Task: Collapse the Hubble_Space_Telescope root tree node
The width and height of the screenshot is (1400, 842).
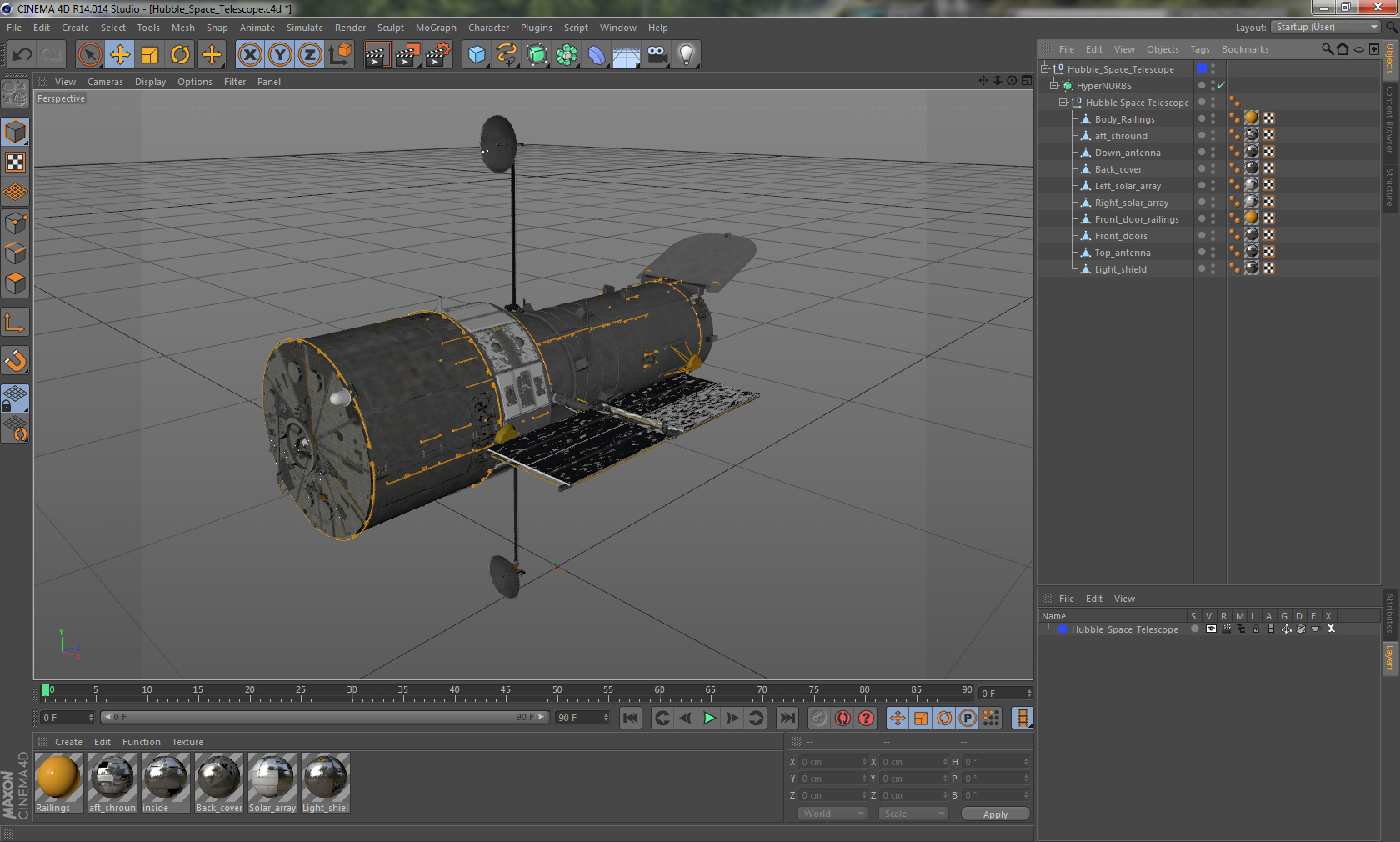Action: pyautogui.click(x=1044, y=69)
